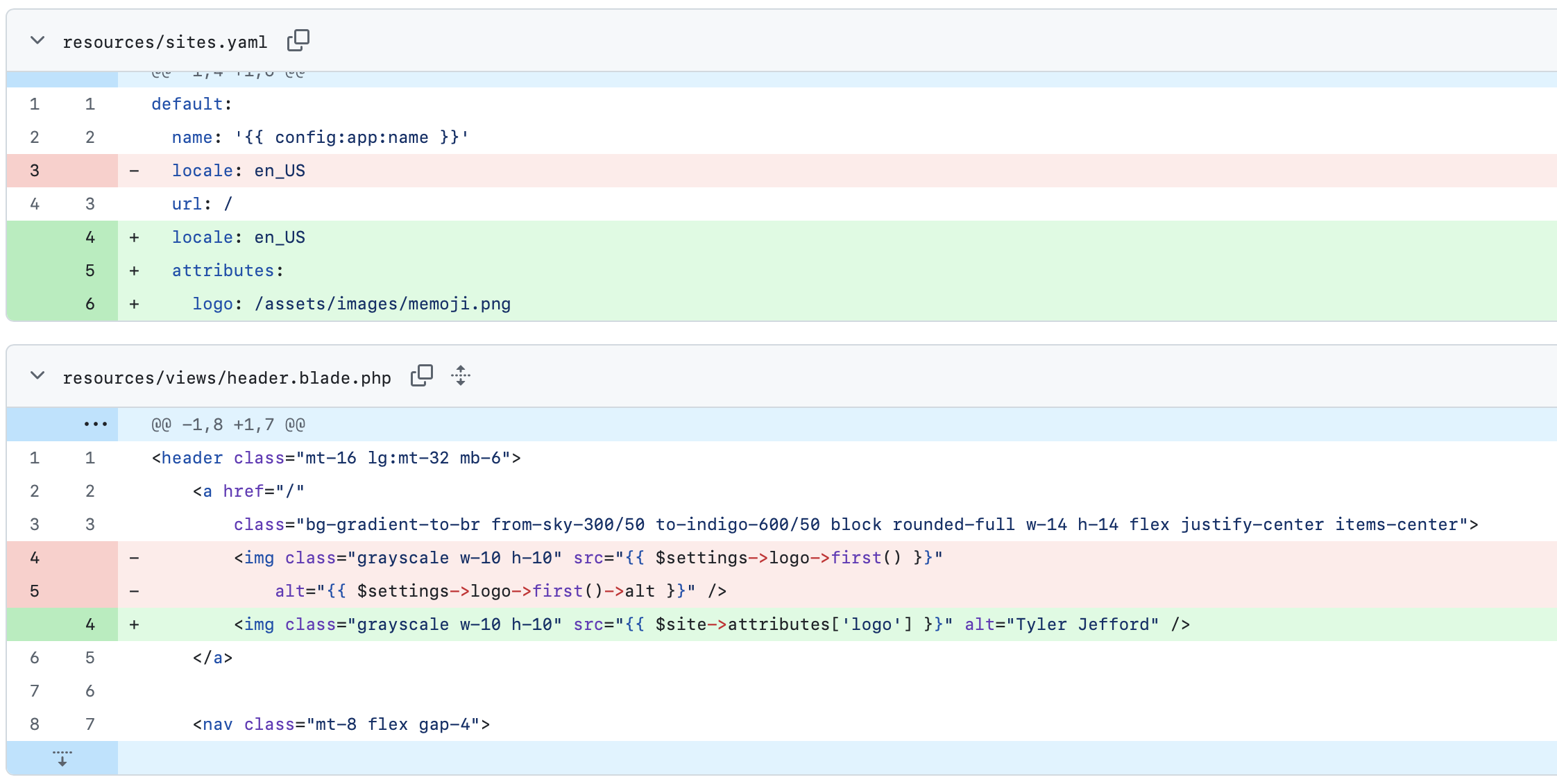Open the resources/views/header.blade.php file link
This screenshot has height=784, width=1557.
[x=228, y=377]
